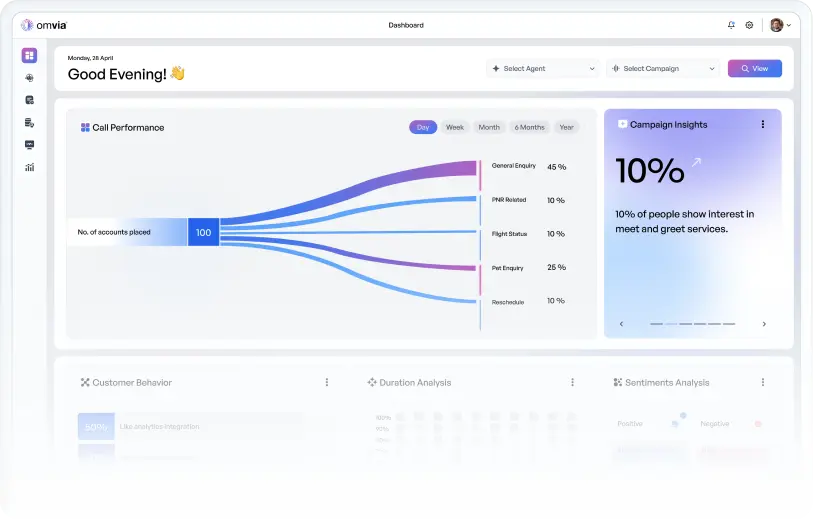Click the 'Monday, 28 April' date

pyautogui.click(x=90, y=58)
